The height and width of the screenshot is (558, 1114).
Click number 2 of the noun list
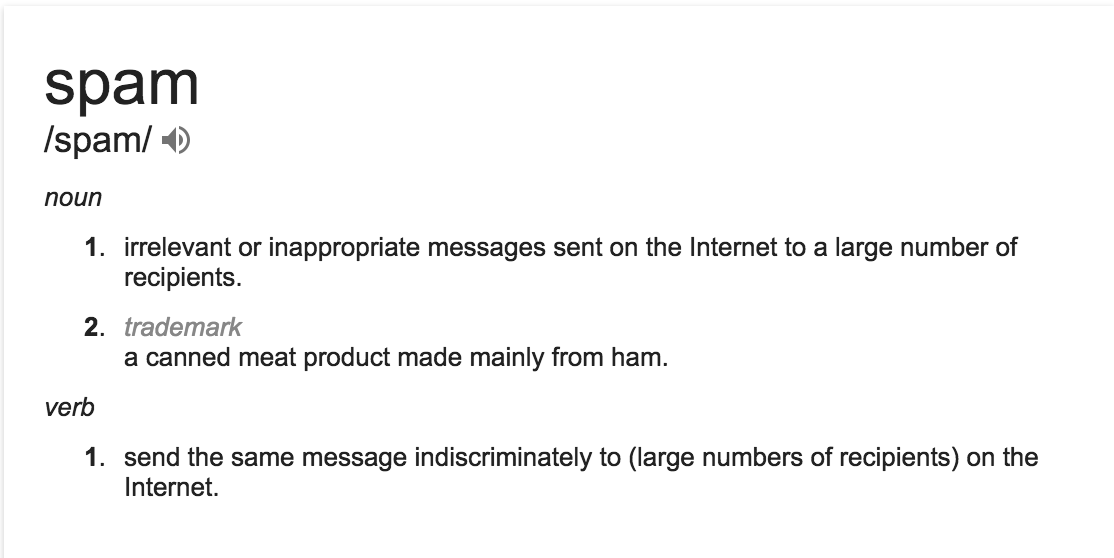[94, 327]
